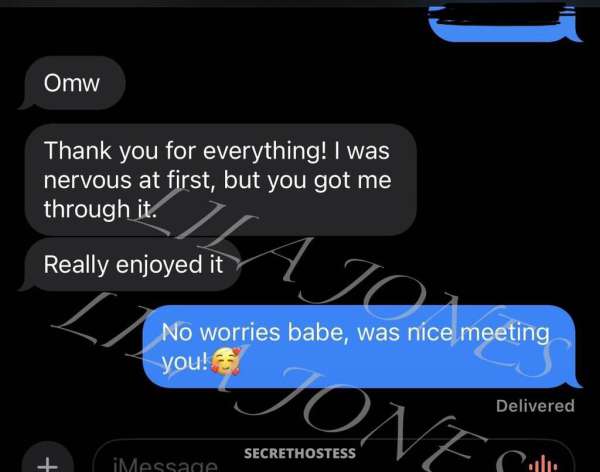Select the redacted blue bubble at top

[504, 23]
